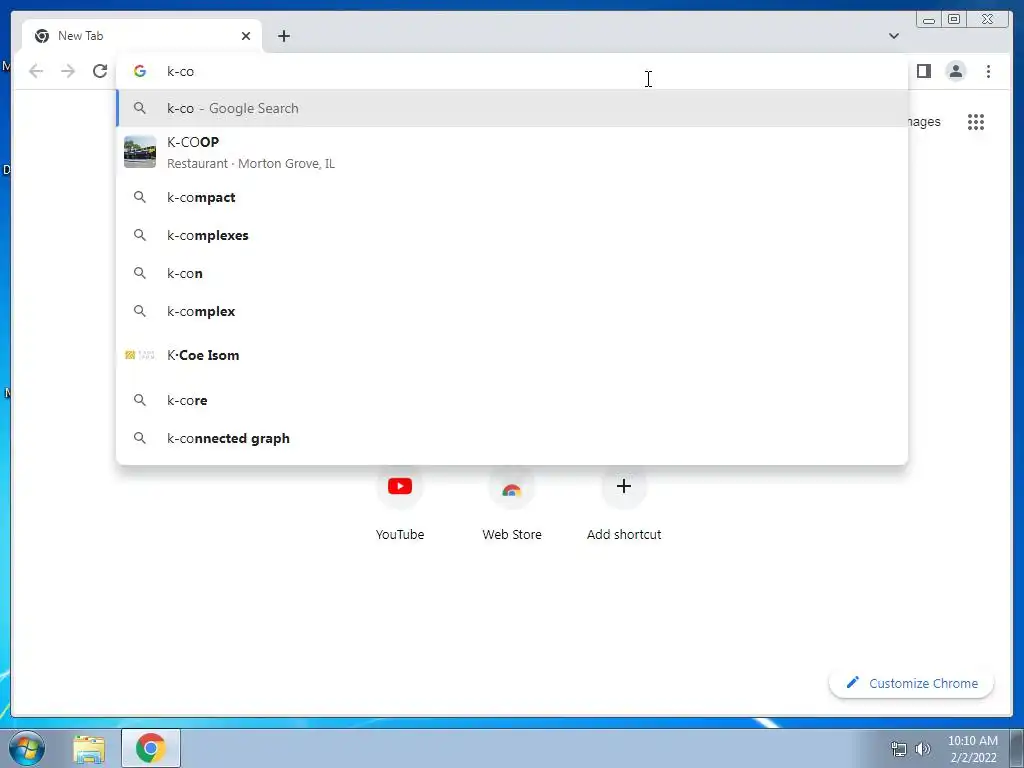Click the Show desktop strip
1024x768 pixels.
(x=1017, y=748)
